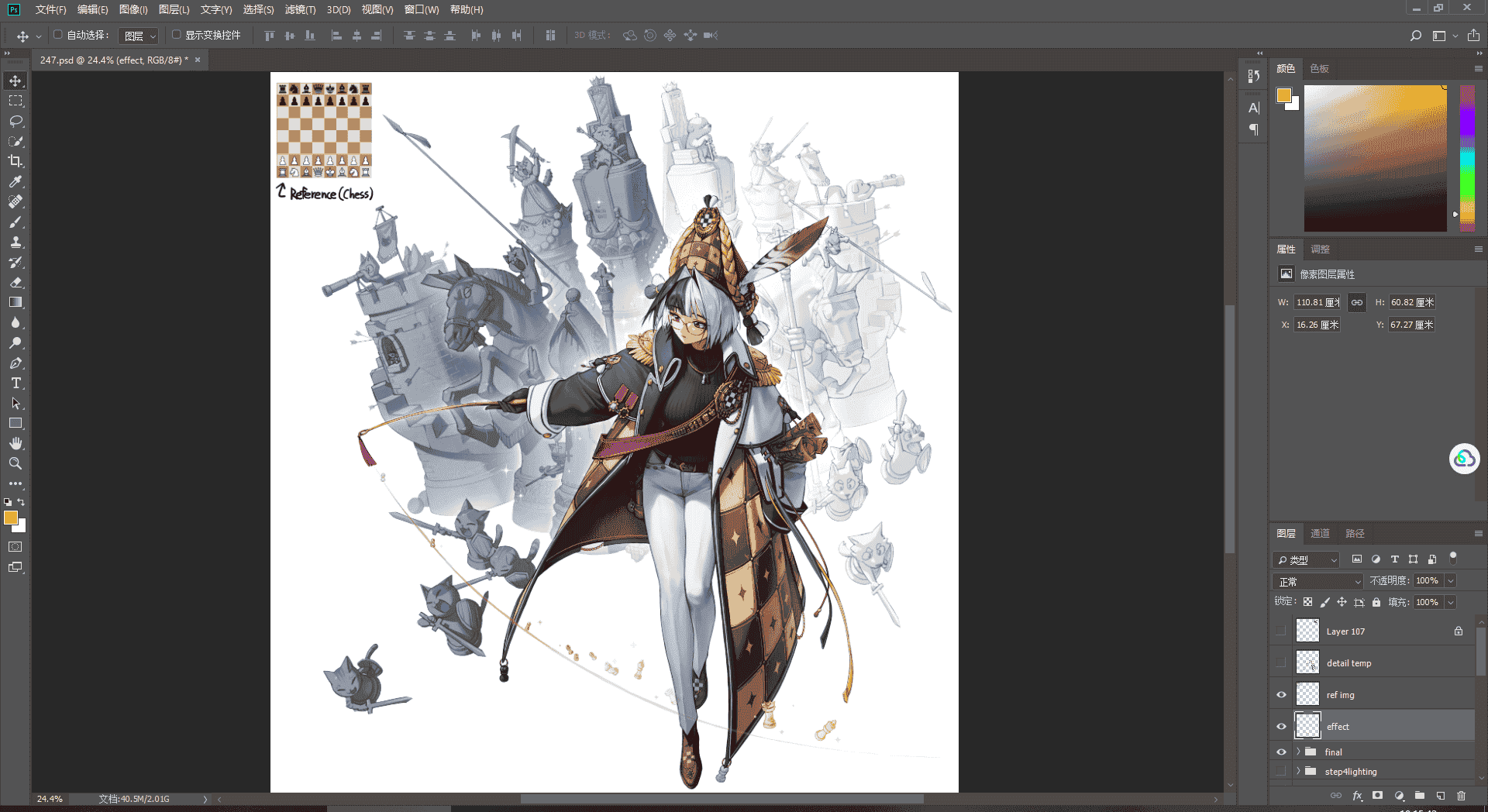The height and width of the screenshot is (812, 1488).
Task: Open the layer filter 类型 dropdown
Action: click(1307, 559)
